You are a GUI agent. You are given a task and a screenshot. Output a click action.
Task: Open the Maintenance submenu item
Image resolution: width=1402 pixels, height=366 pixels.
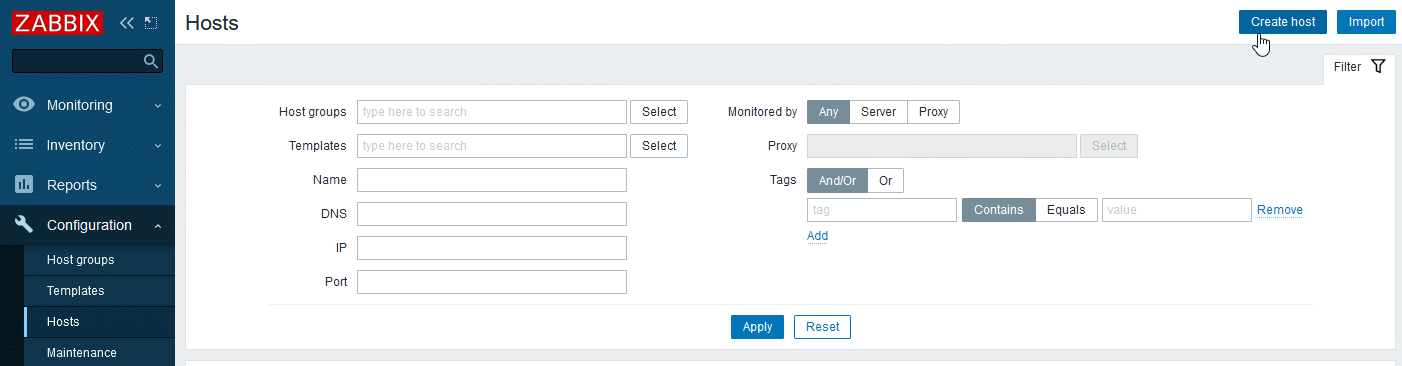82,353
